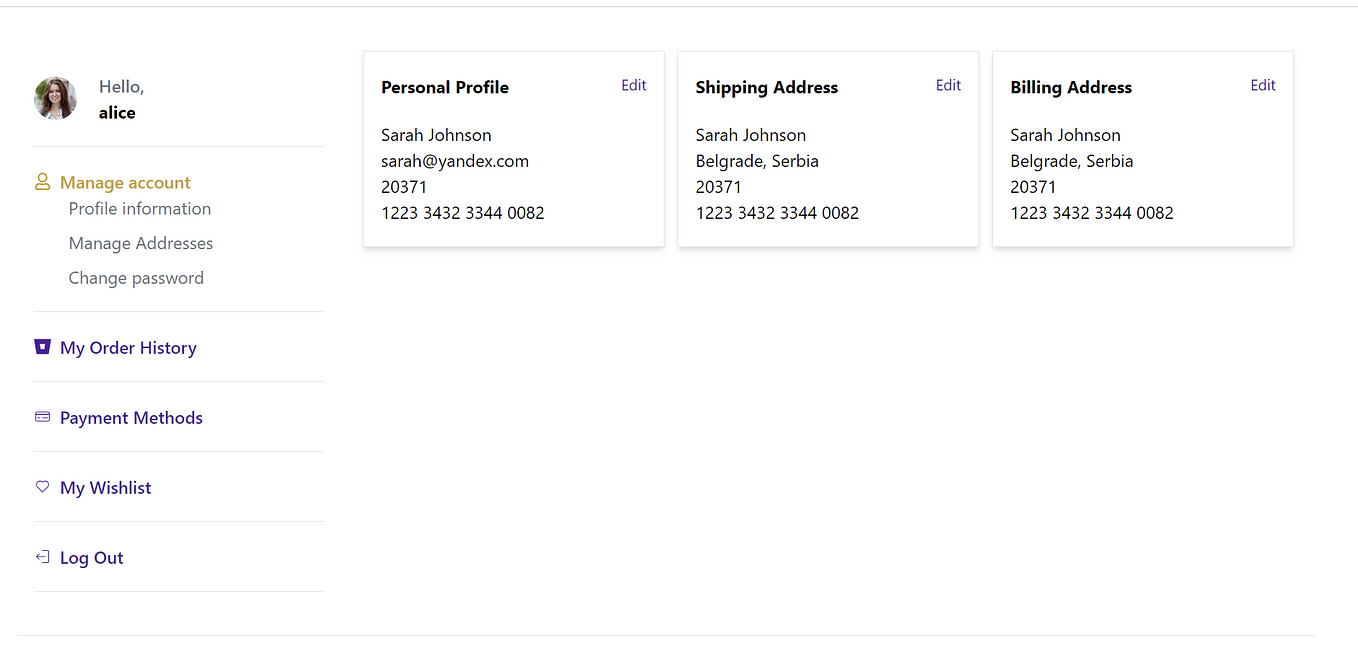The image size is (1358, 665).
Task: Edit the Shipping Address card
Action: pos(948,86)
